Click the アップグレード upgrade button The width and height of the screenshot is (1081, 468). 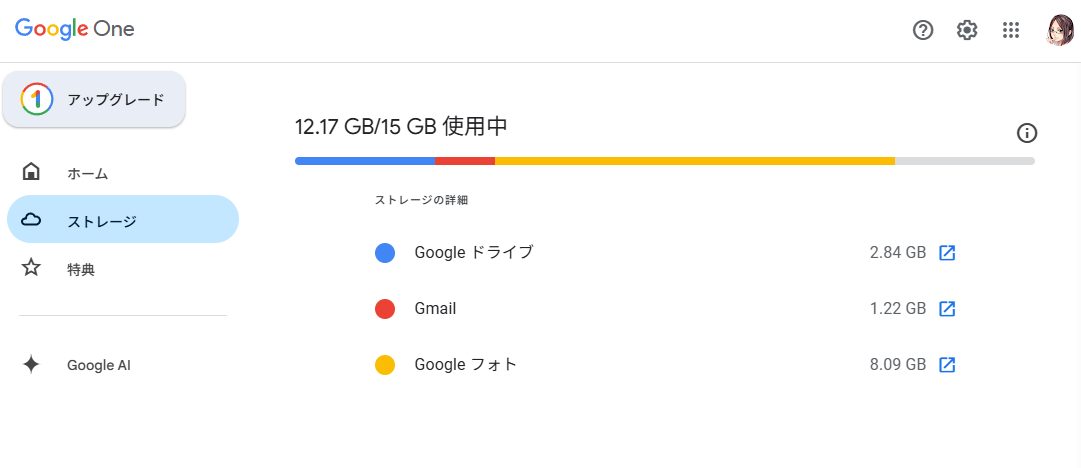point(94,99)
